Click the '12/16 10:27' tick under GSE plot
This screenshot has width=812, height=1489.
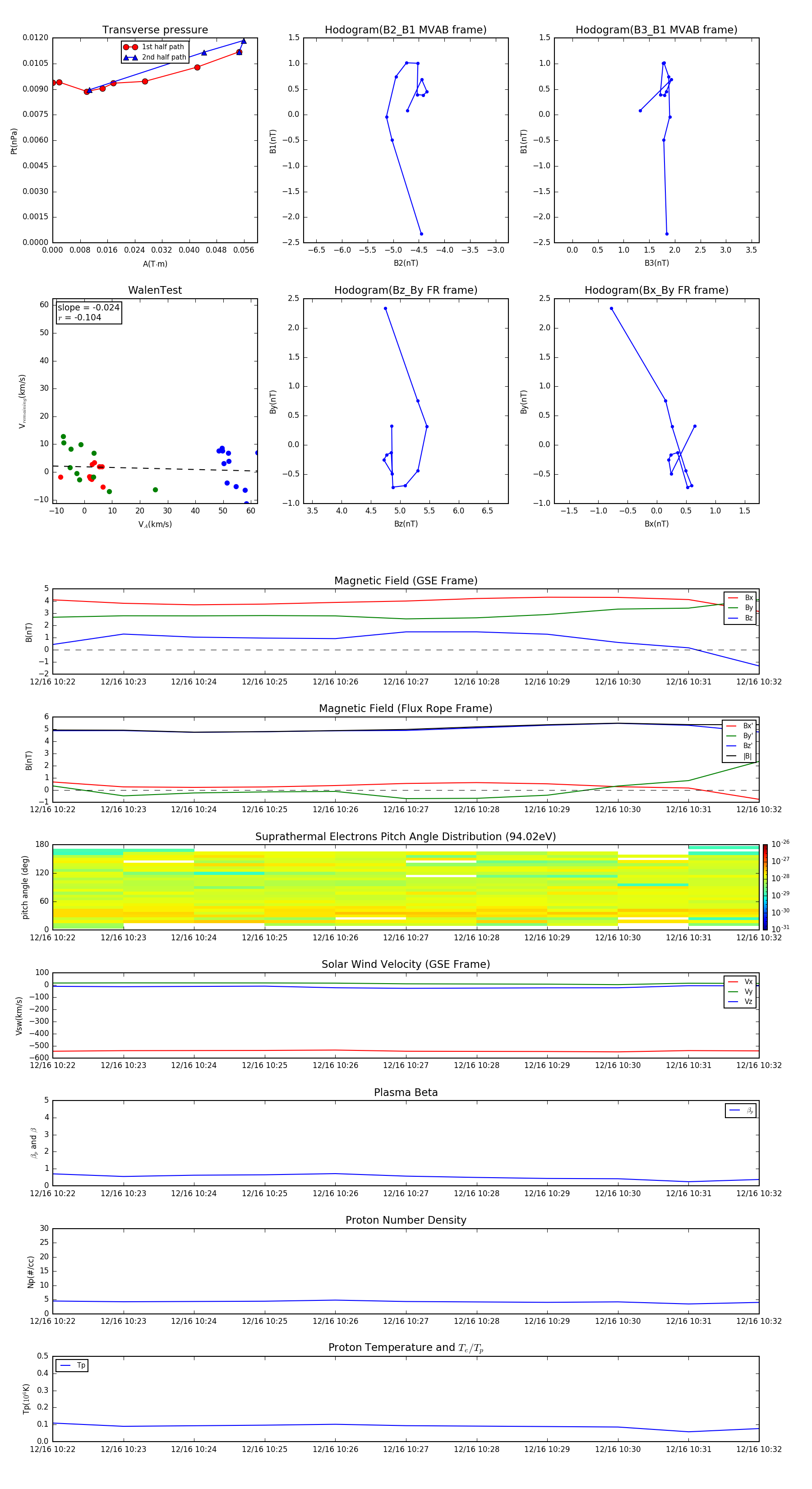pos(406,682)
